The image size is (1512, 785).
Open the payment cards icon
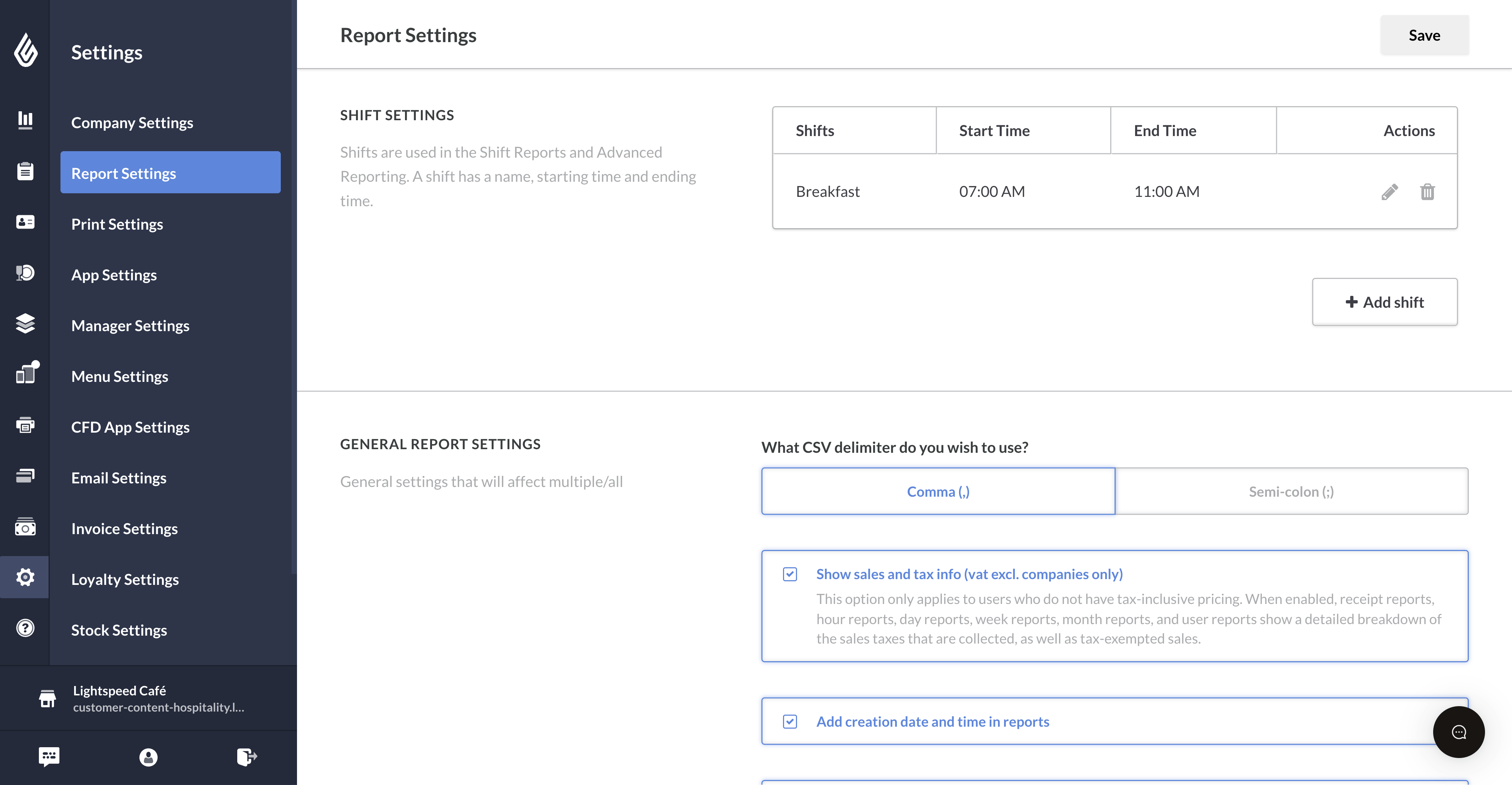24,475
